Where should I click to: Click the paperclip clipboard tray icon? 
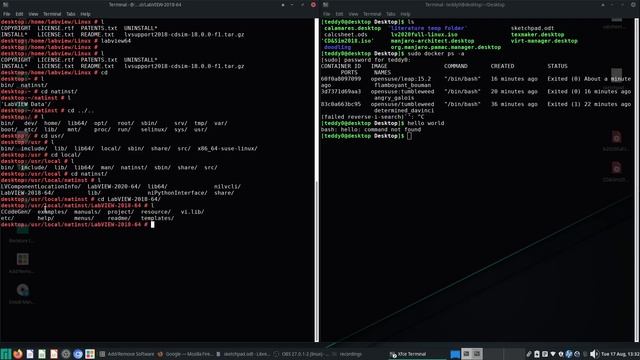(x=529, y=354)
